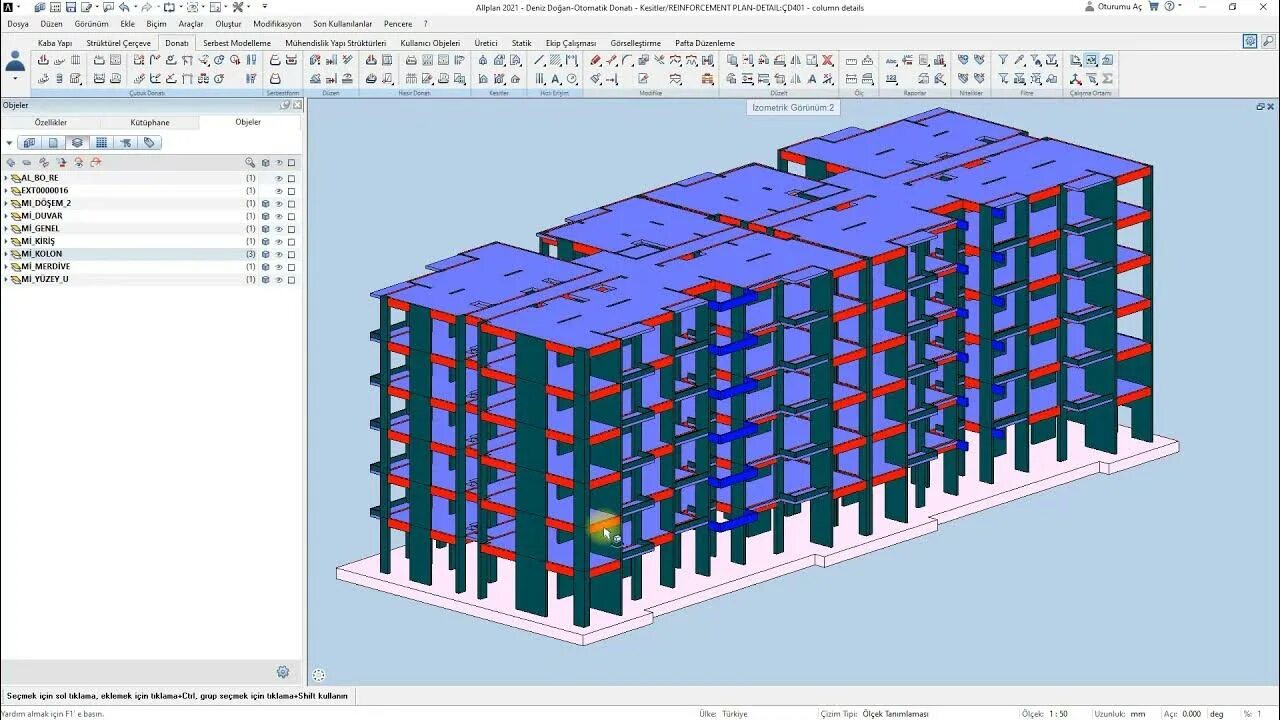Open the quick access toolbar customize dropdown
Screen dimensions: 1280x720
pyautogui.click(x=265, y=6)
